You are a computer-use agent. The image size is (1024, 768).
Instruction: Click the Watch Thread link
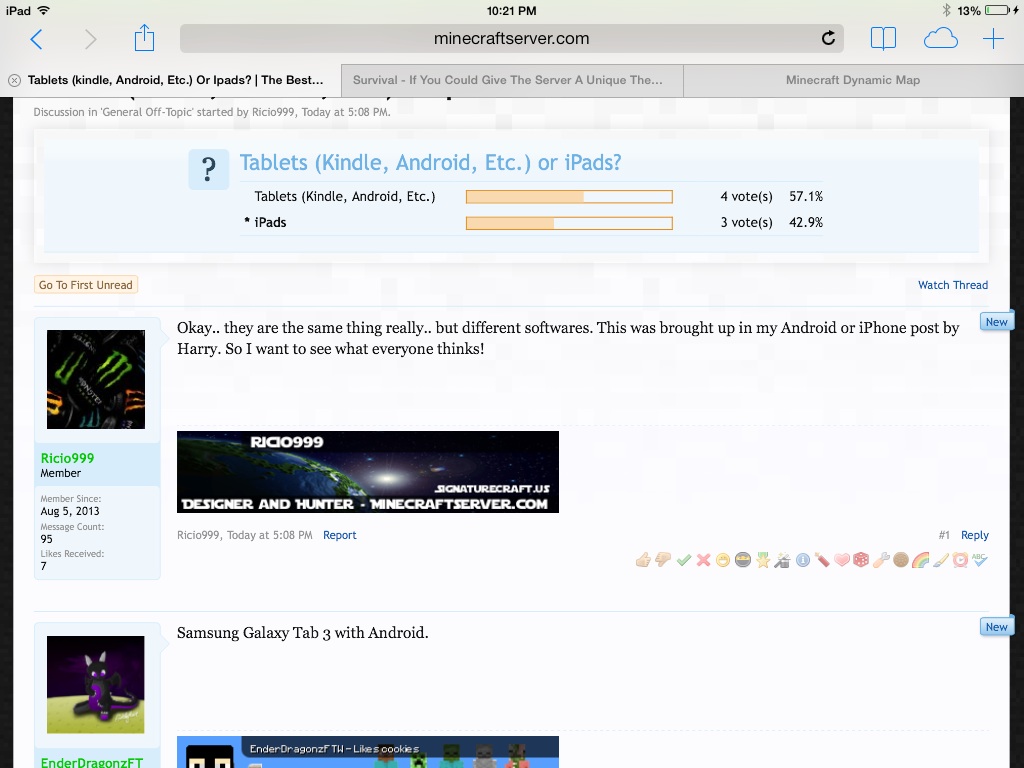[x=953, y=285]
